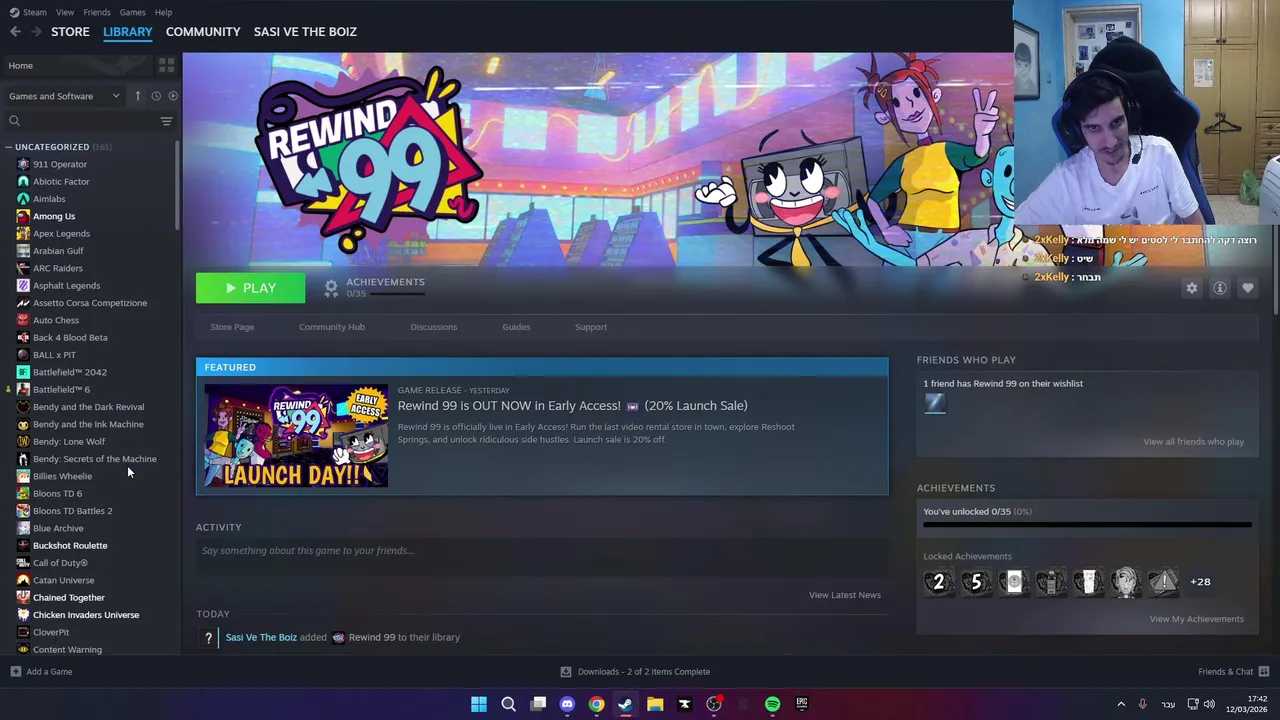Open Epic Games Launcher from the taskbar
Screen dimensions: 1280x720
(x=801, y=704)
